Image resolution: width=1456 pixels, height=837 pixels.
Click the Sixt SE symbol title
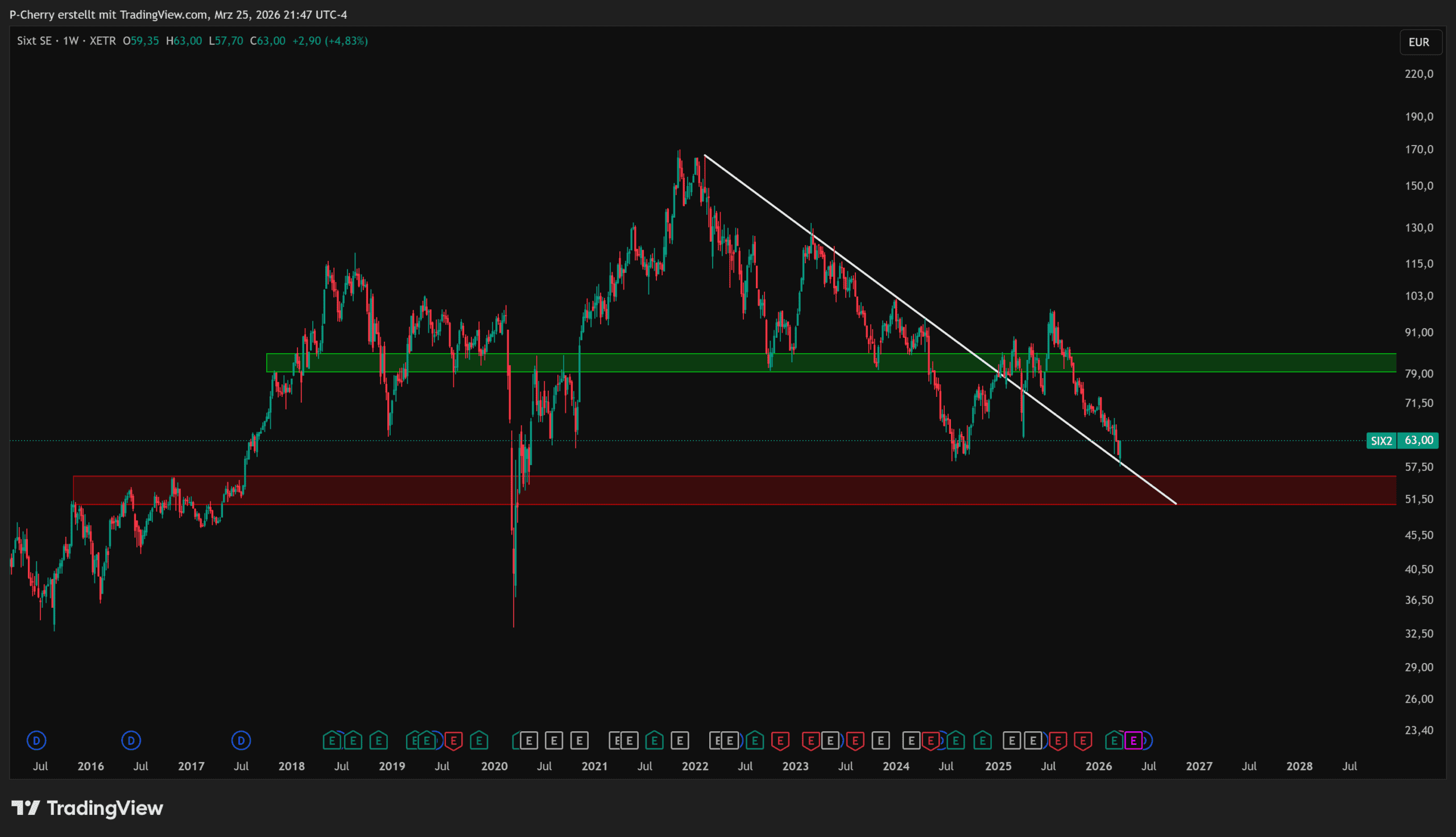34,41
